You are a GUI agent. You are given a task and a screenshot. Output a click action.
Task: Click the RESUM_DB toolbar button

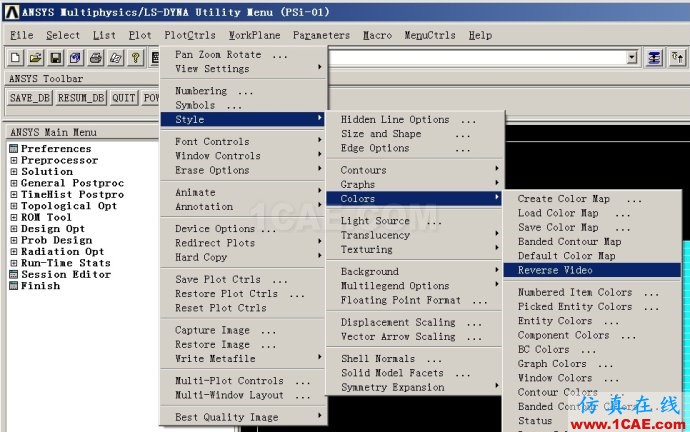(x=81, y=98)
